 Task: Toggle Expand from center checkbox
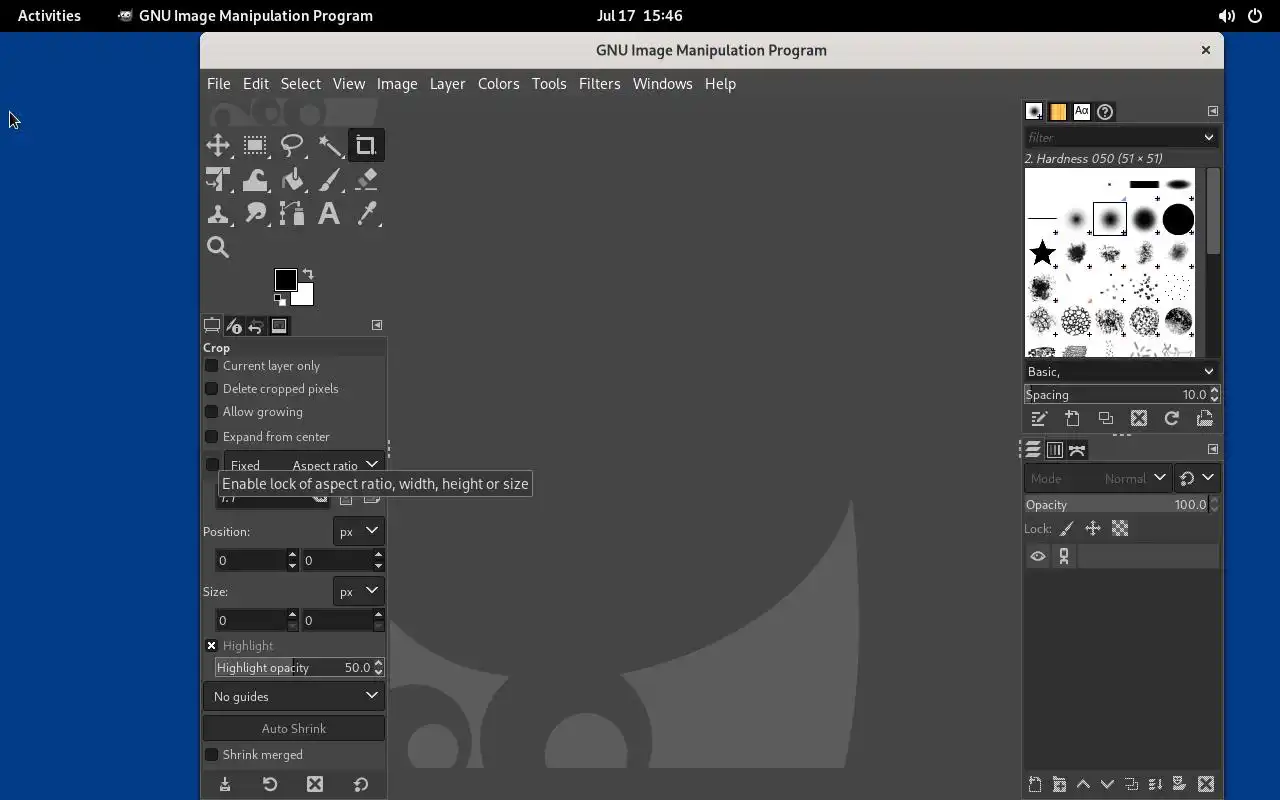pyautogui.click(x=212, y=437)
